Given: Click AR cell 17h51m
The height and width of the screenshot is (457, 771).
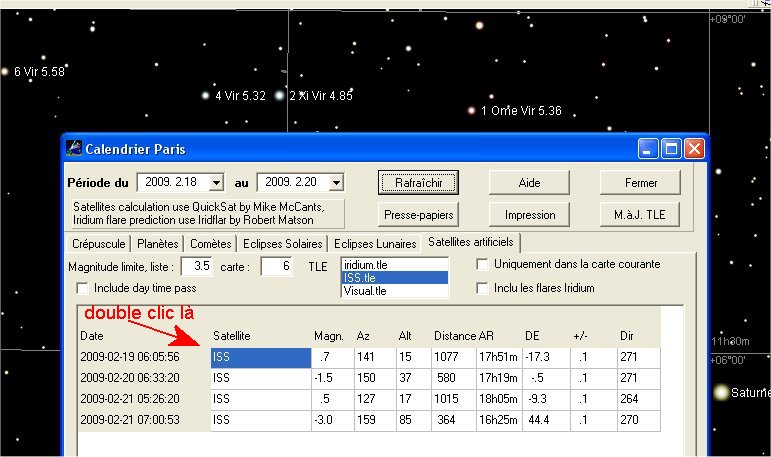Looking at the screenshot, I should 499,357.
